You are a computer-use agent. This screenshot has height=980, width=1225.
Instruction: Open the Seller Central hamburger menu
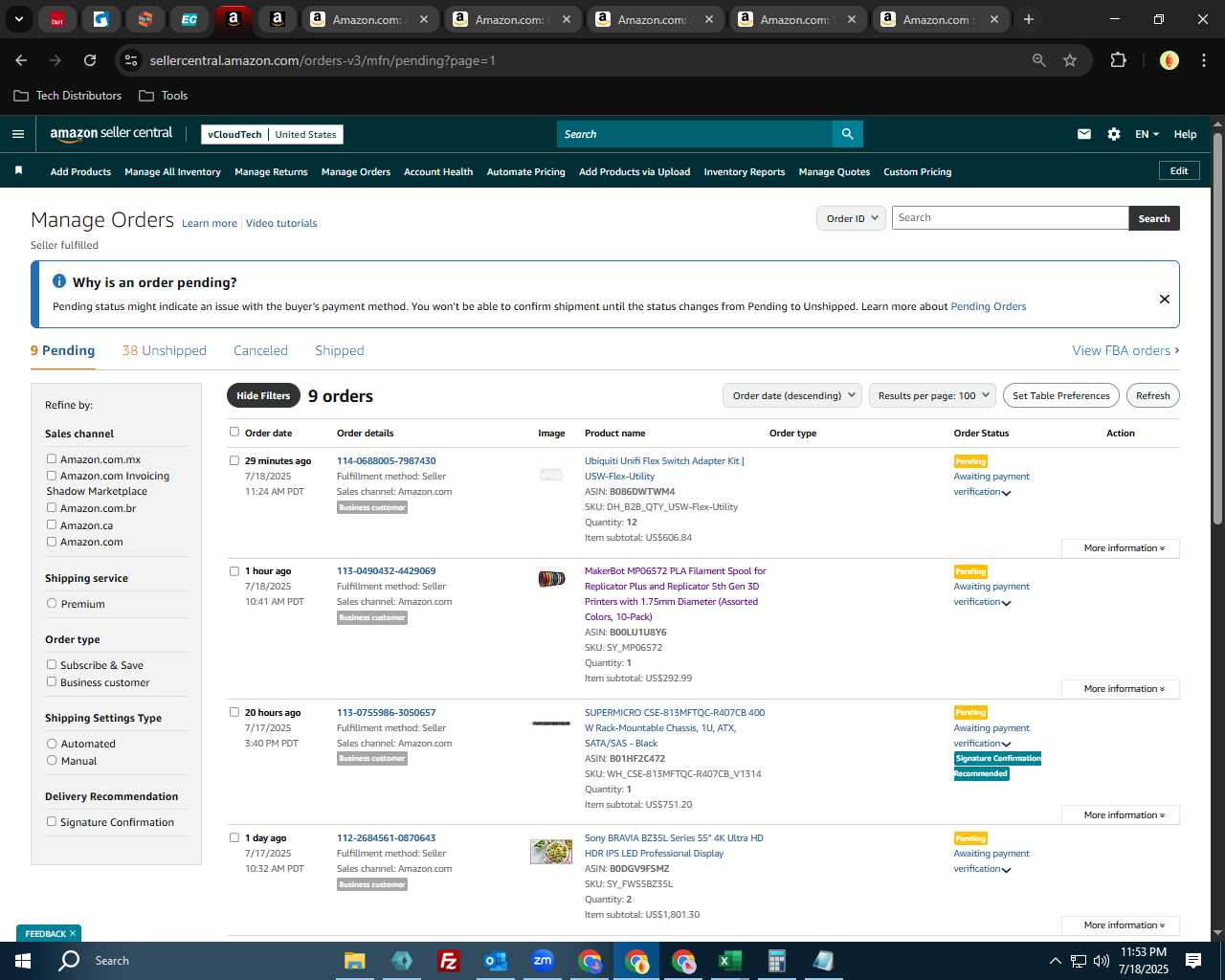[x=17, y=134]
